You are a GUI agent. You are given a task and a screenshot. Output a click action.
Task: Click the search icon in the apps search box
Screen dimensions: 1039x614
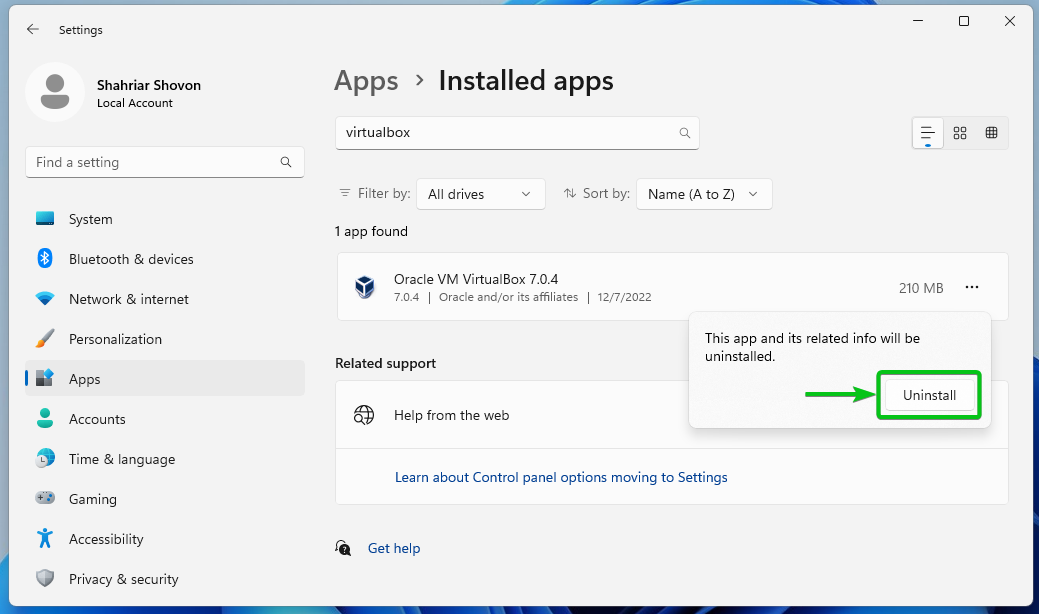click(685, 133)
